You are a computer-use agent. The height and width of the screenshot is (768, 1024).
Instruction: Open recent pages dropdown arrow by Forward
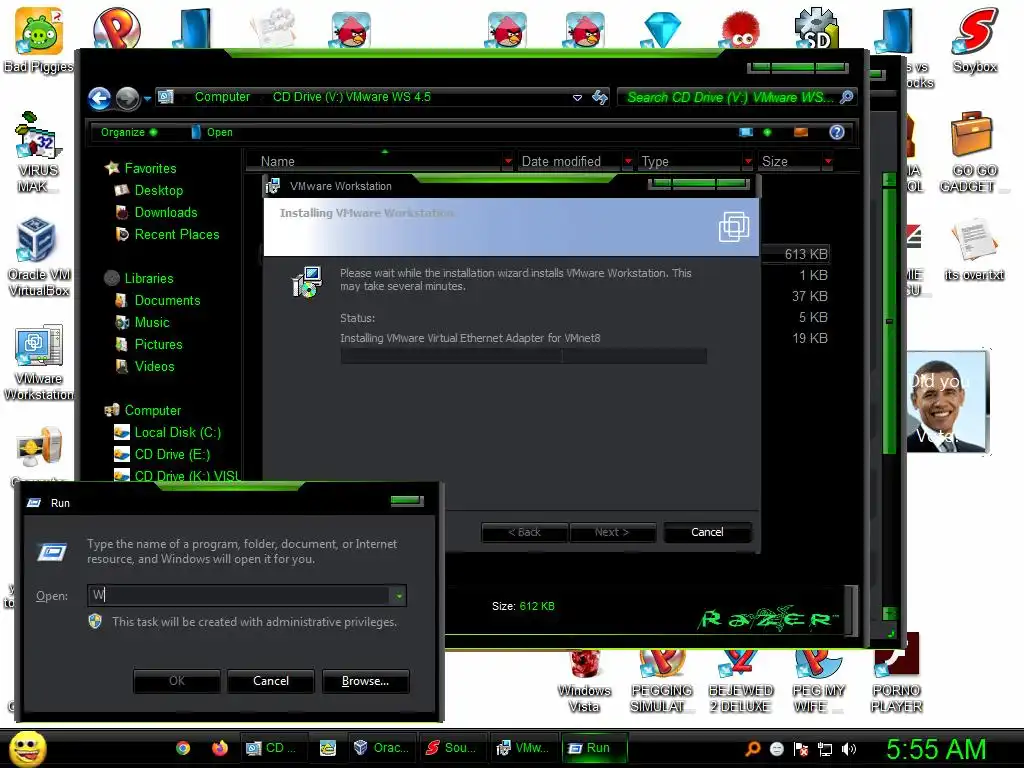tap(148, 99)
